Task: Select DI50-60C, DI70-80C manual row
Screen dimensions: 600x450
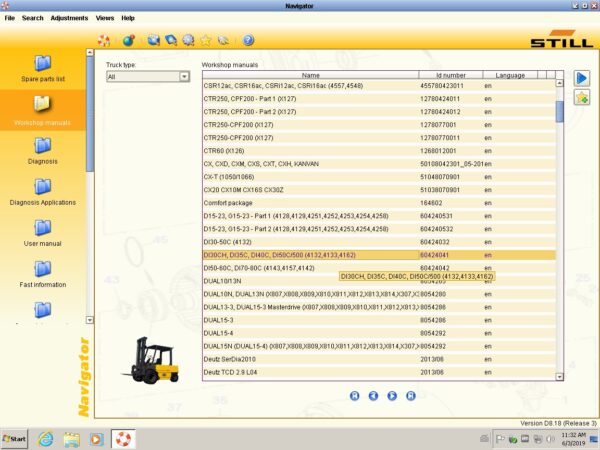Action: click(379, 268)
